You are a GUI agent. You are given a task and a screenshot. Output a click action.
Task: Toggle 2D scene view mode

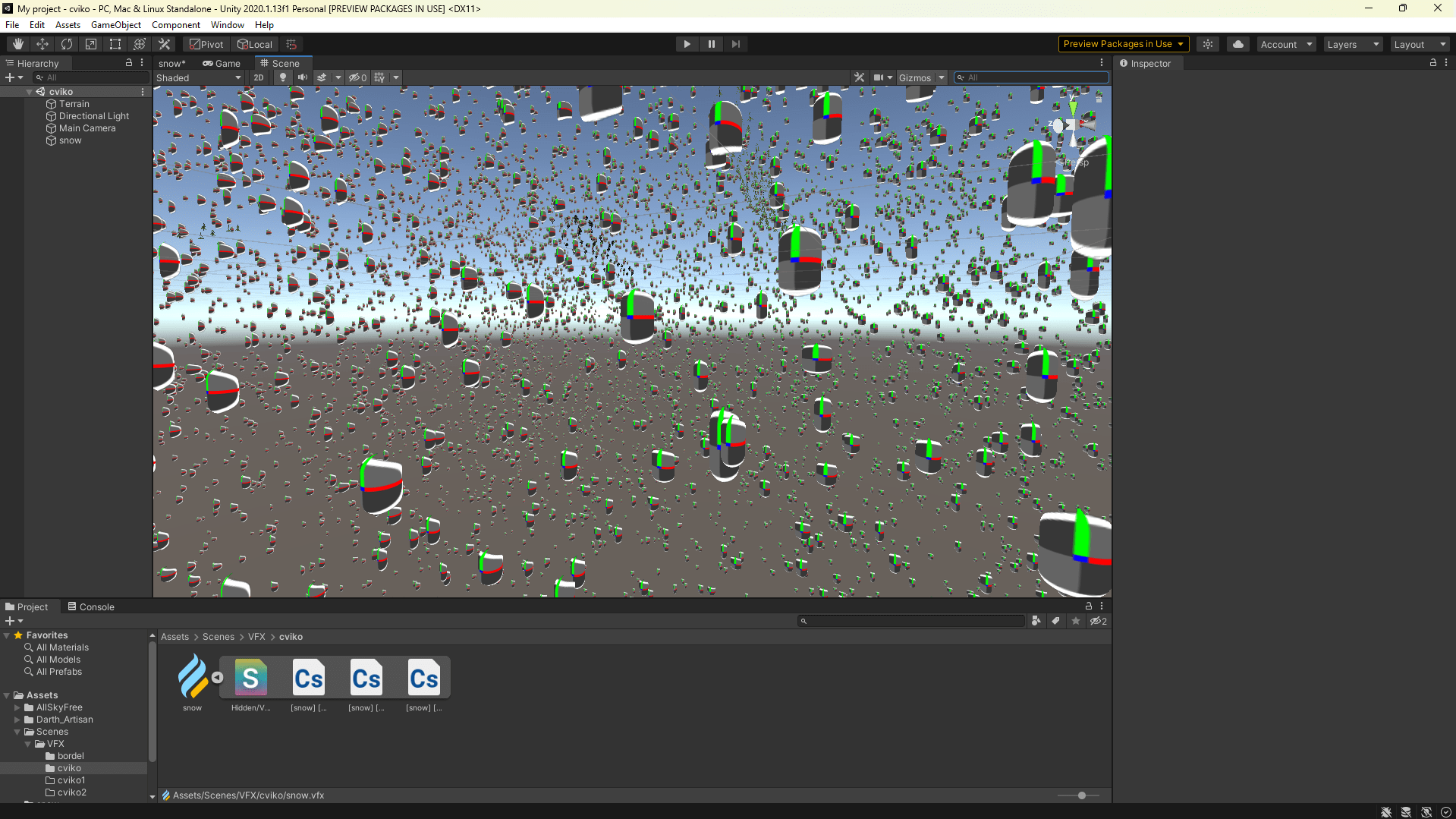pos(259,77)
